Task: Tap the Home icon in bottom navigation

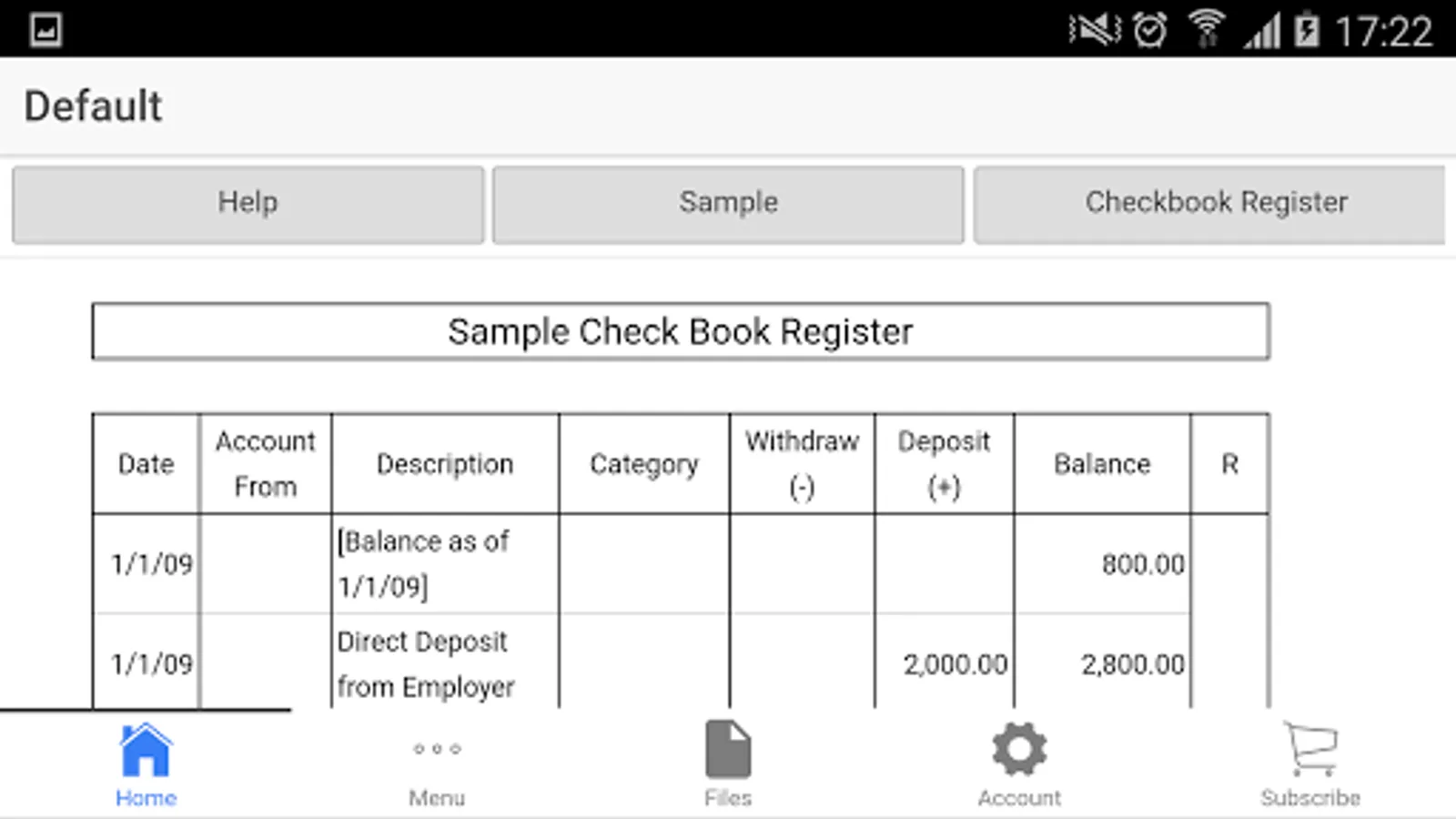Action: point(146,750)
